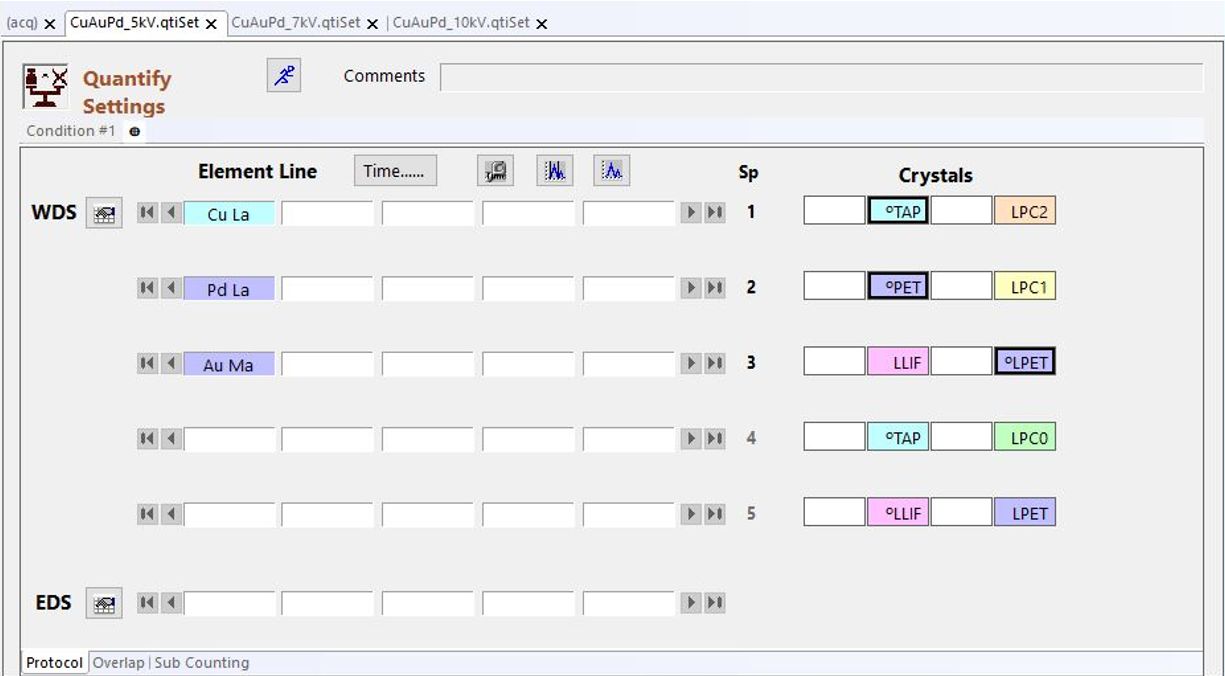The height and width of the screenshot is (676, 1225).
Task: Click the add condition icon after Condition #1
Action: (134, 131)
